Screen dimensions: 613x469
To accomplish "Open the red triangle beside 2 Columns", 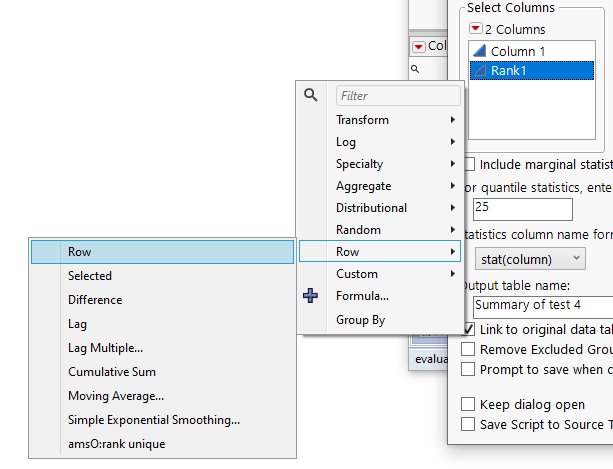I will pyautogui.click(x=476, y=30).
